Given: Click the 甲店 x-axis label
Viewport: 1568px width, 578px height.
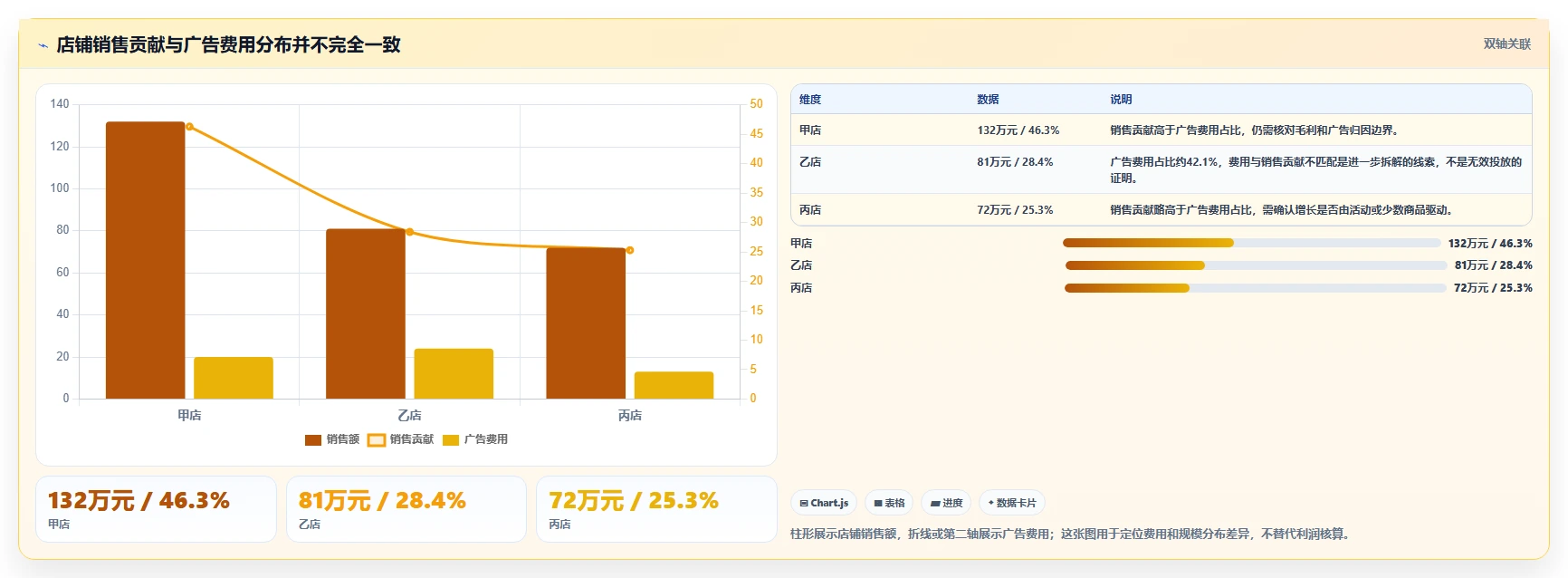Looking at the screenshot, I should [189, 415].
